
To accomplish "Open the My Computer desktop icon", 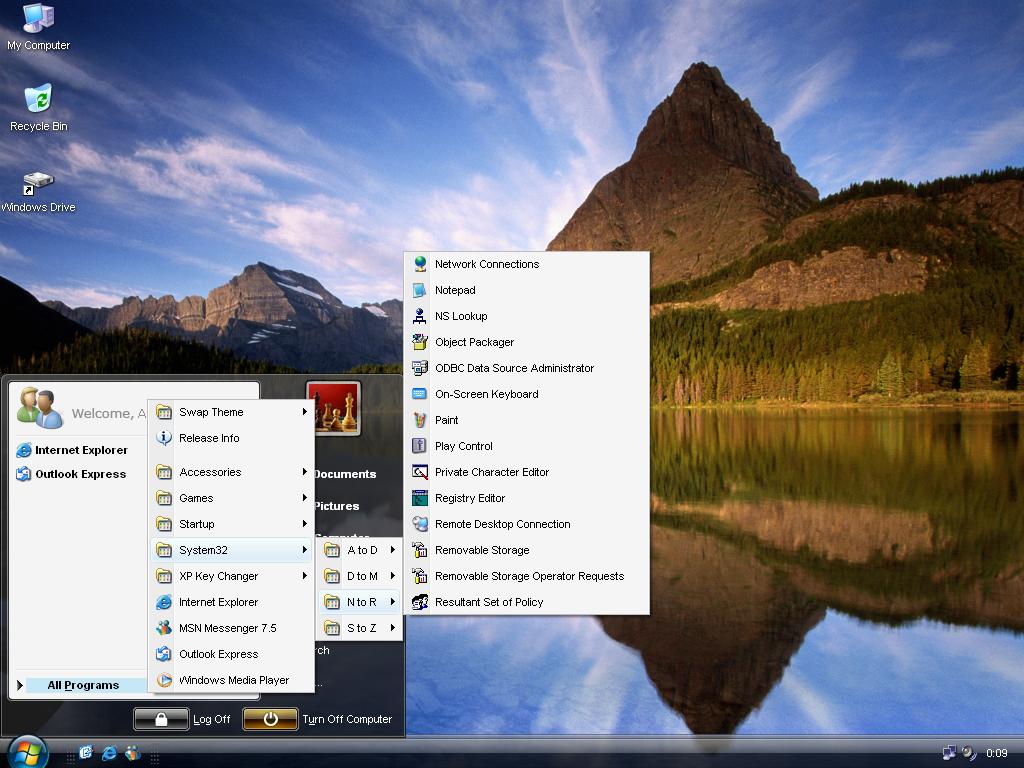I will click(x=38, y=26).
